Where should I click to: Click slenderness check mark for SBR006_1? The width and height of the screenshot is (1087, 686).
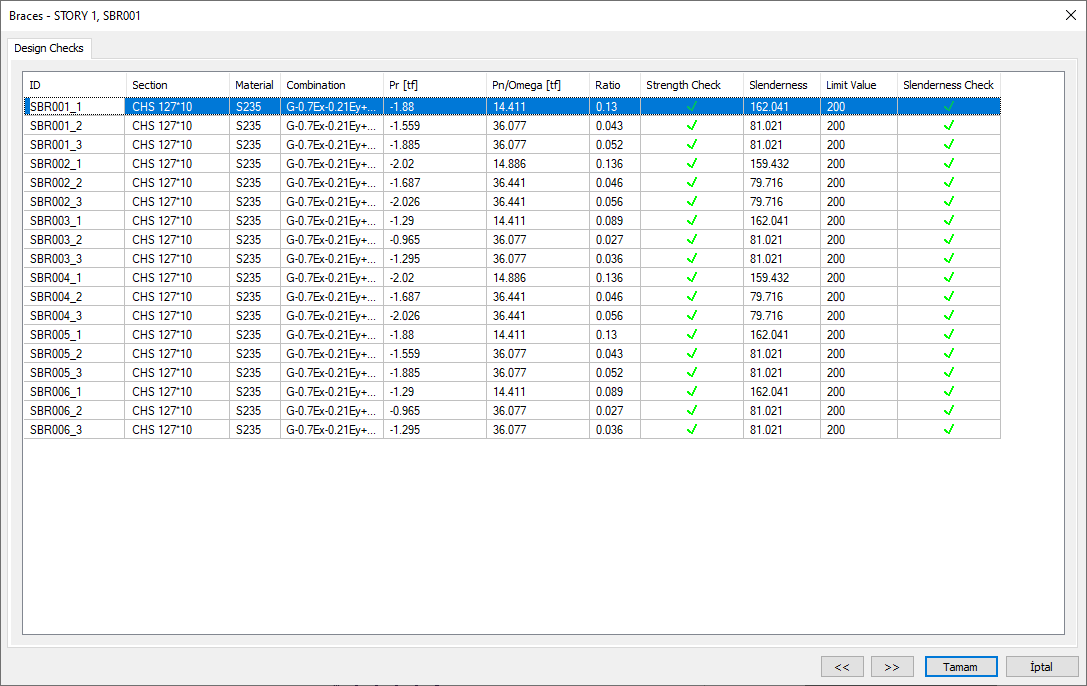pyautogui.click(x=948, y=391)
